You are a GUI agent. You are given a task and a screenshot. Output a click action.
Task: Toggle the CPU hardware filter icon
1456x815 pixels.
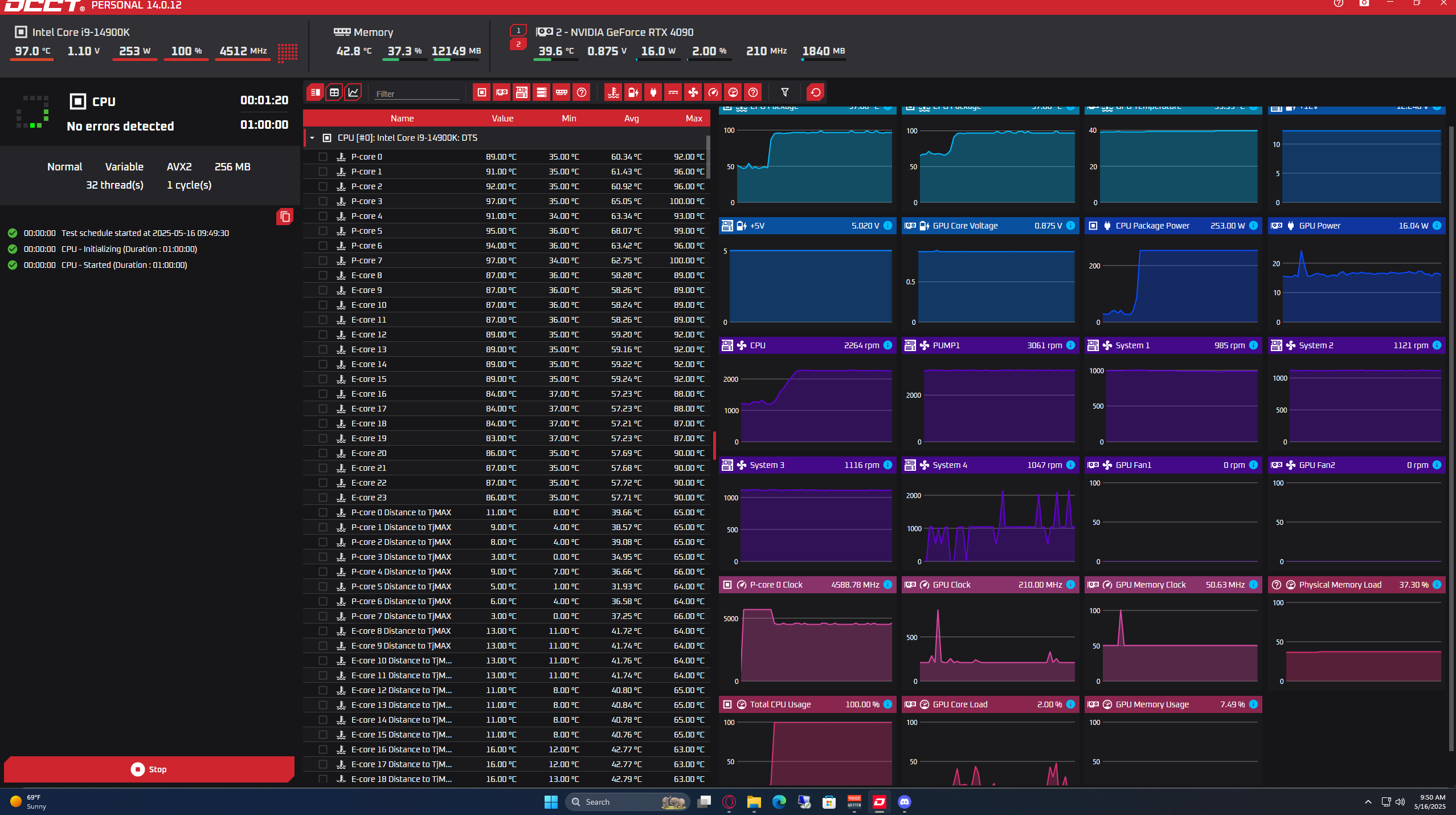coord(482,92)
